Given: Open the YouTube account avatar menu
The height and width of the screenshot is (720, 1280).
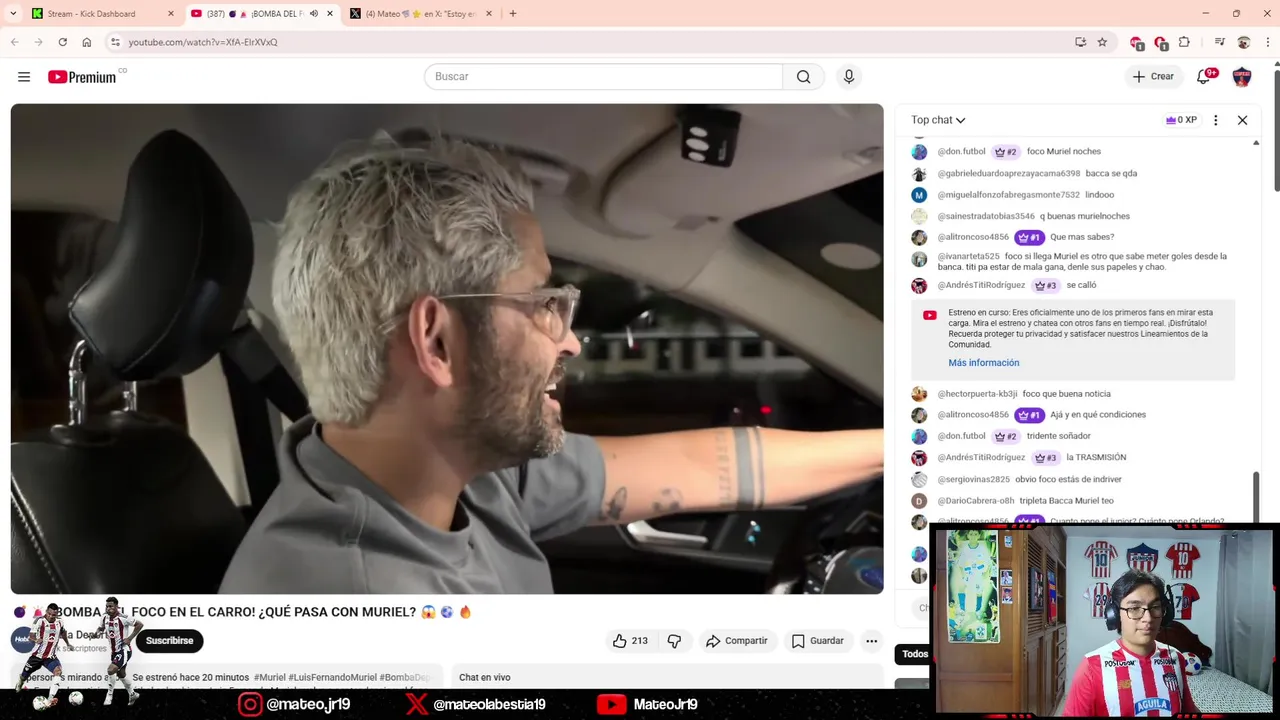Looking at the screenshot, I should tap(1242, 77).
